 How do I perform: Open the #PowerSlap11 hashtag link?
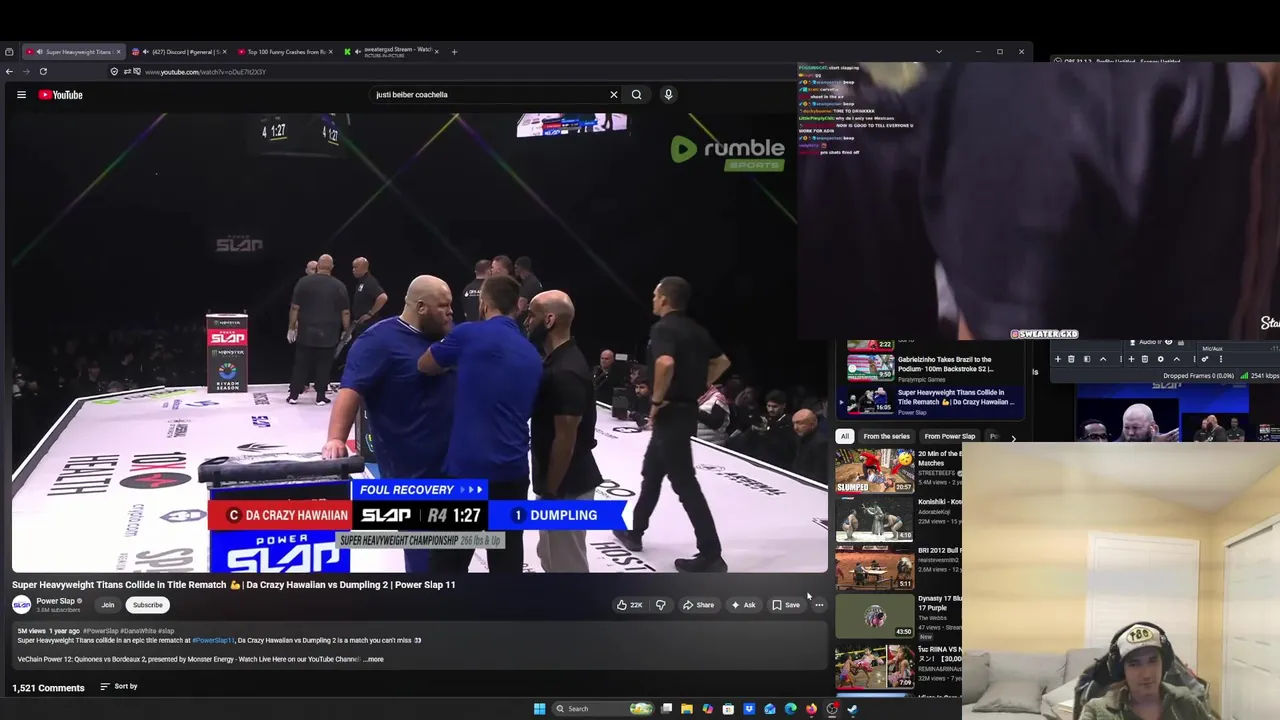[x=213, y=641]
